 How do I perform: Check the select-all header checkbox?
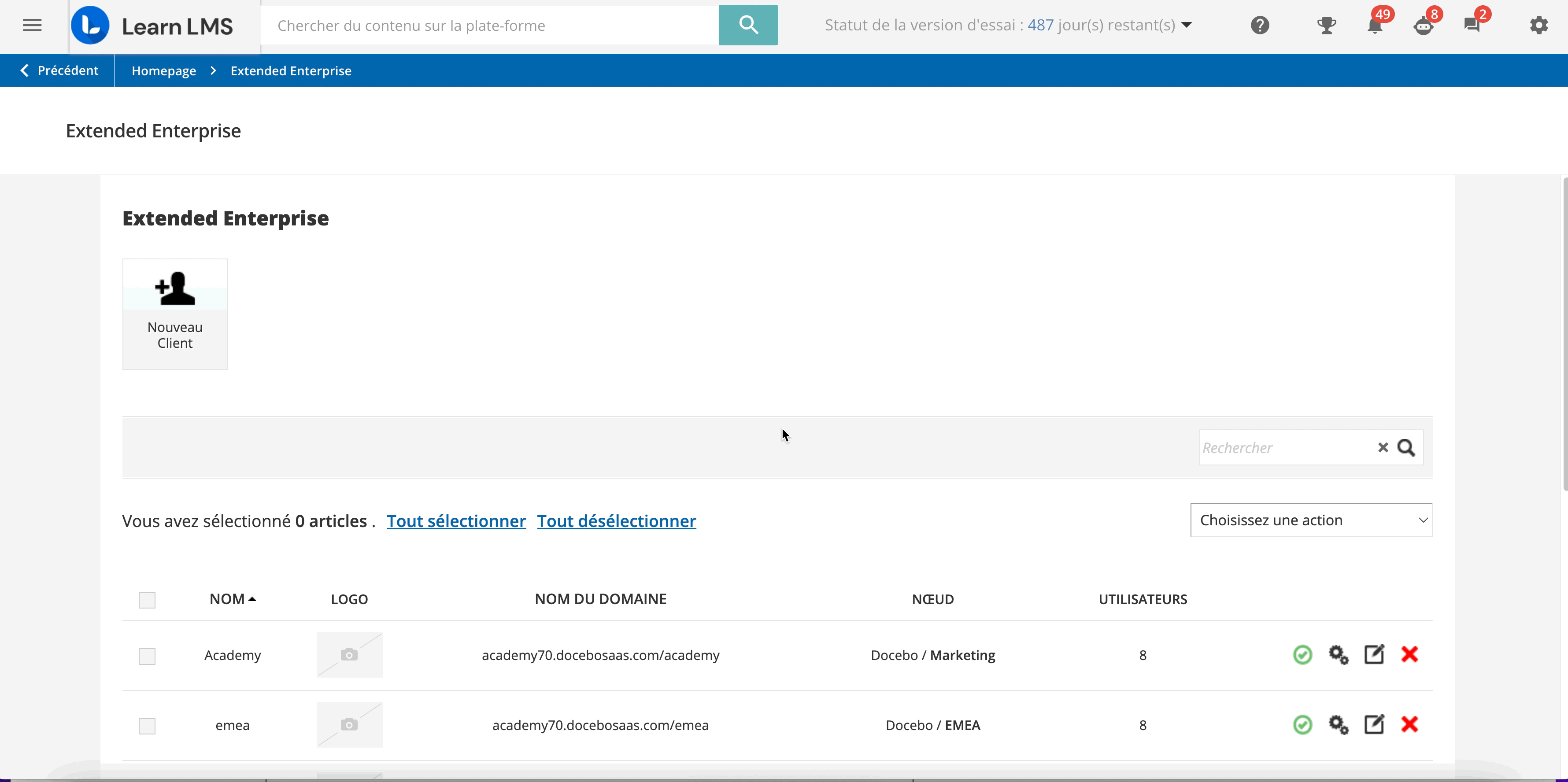tap(147, 600)
